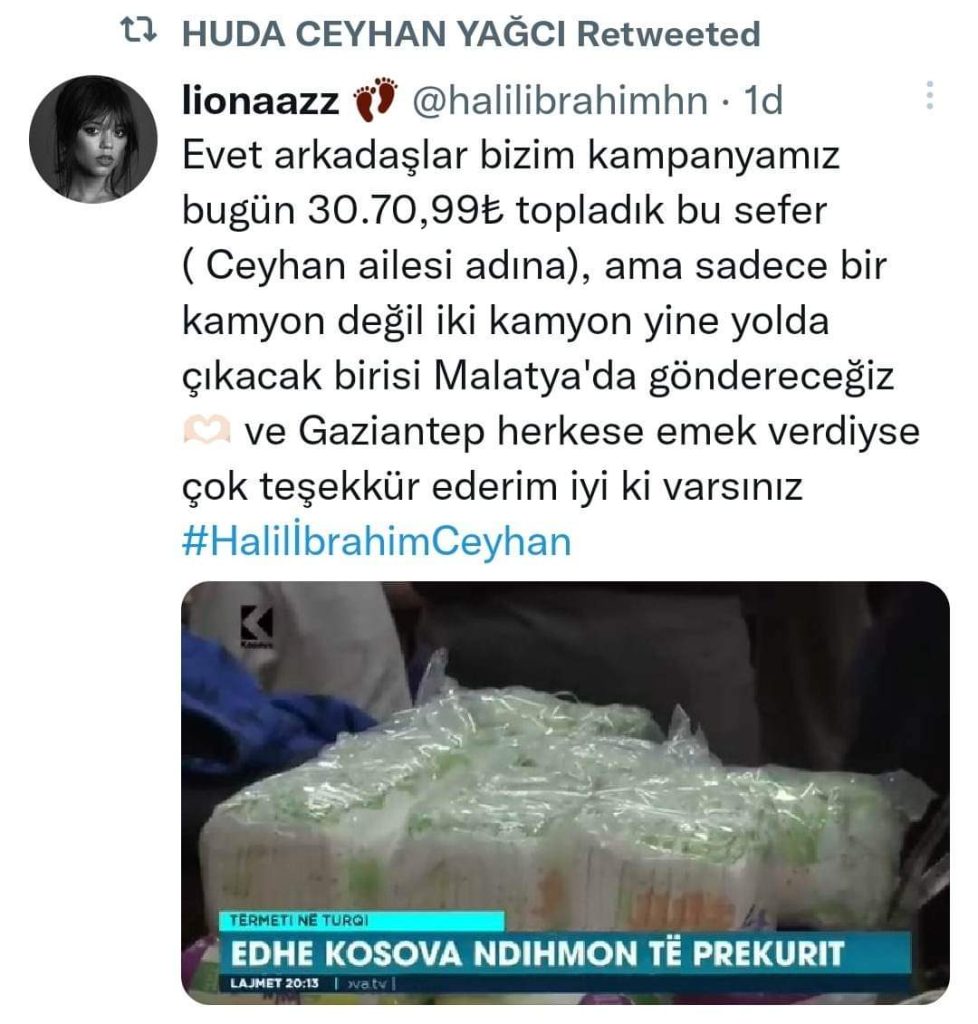Open HUDA CEYHAN YAĞCI's profile link
978x1024 pixels.
tap(373, 34)
